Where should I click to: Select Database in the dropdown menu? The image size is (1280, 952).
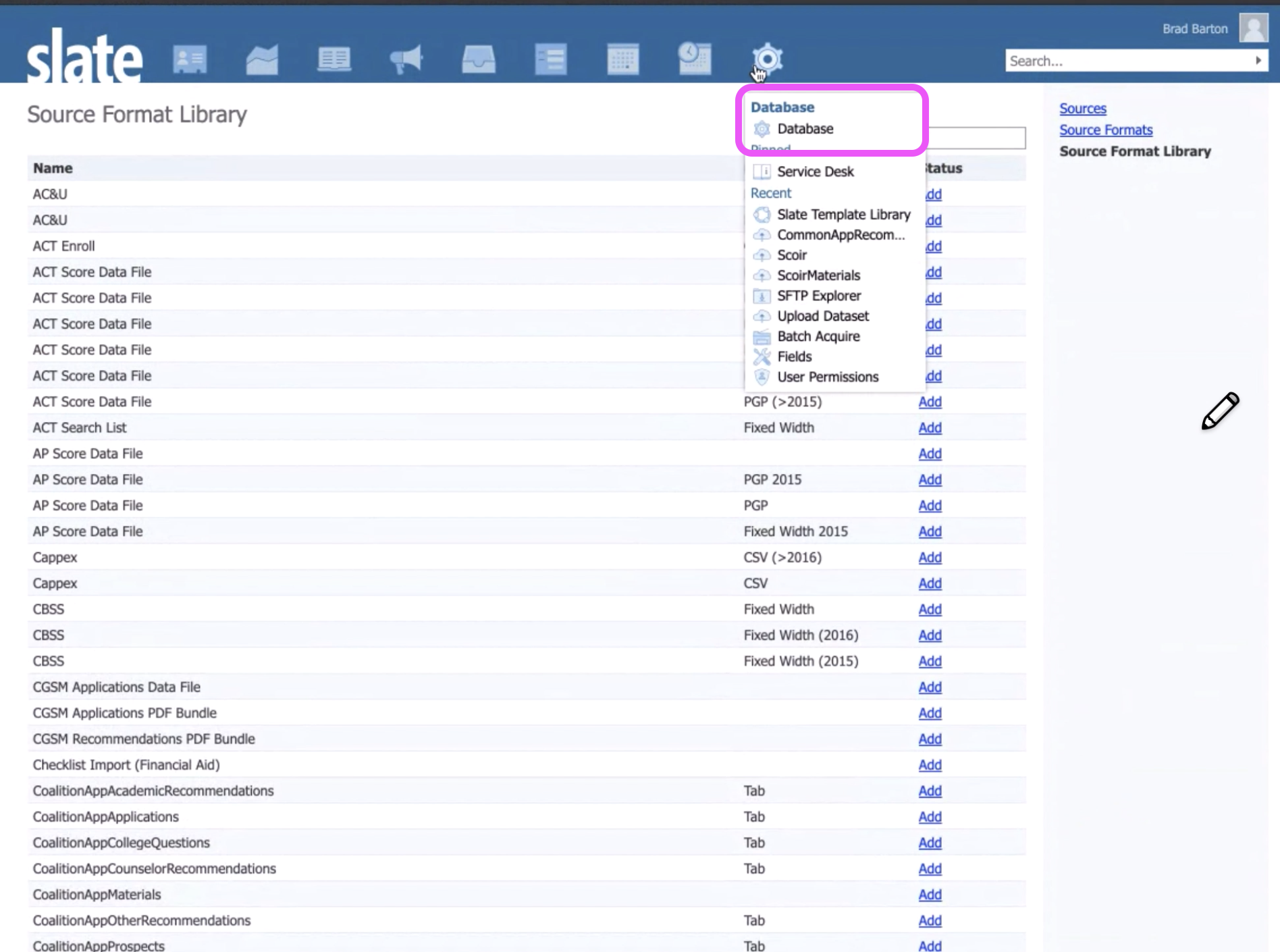(x=805, y=128)
